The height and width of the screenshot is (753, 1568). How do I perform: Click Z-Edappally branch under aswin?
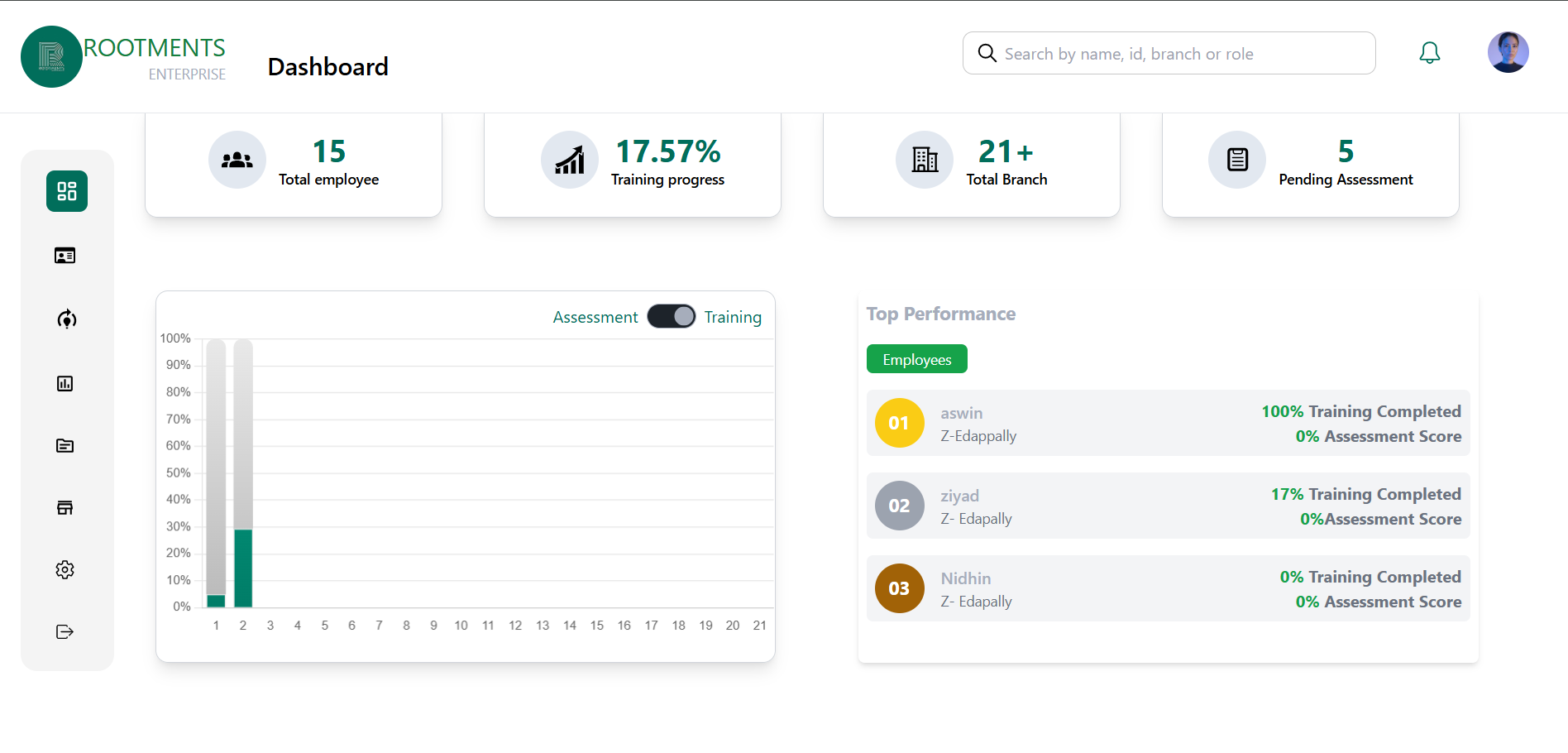978,436
